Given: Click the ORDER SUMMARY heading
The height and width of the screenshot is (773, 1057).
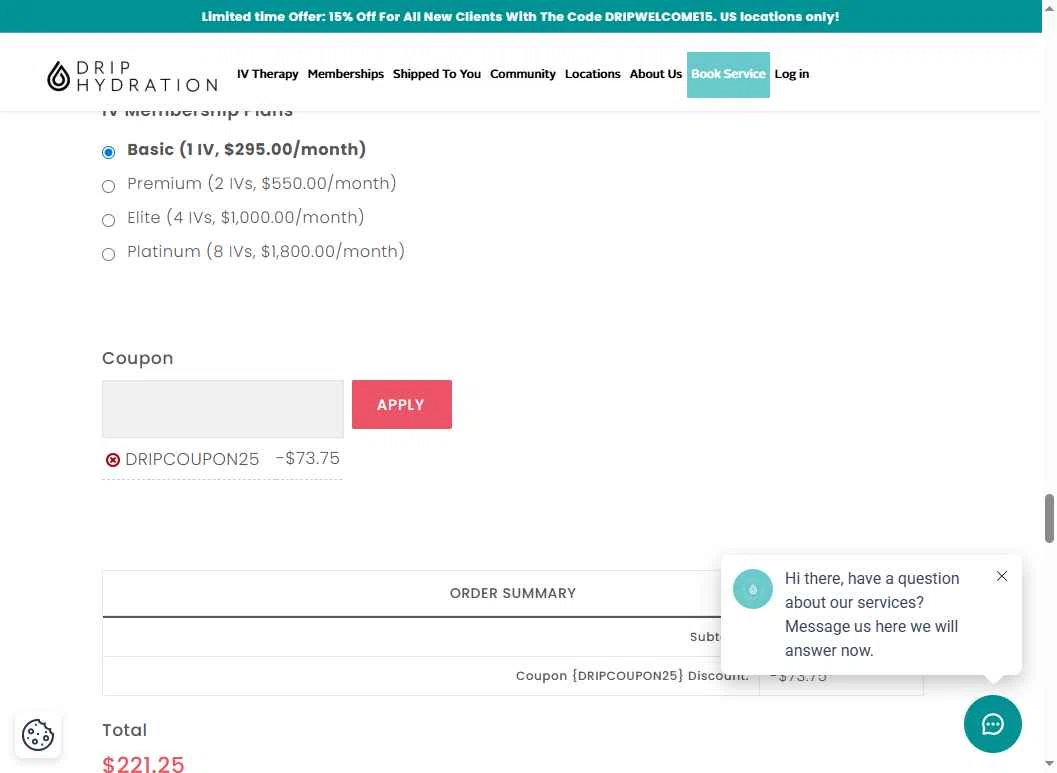Looking at the screenshot, I should (x=512, y=593).
